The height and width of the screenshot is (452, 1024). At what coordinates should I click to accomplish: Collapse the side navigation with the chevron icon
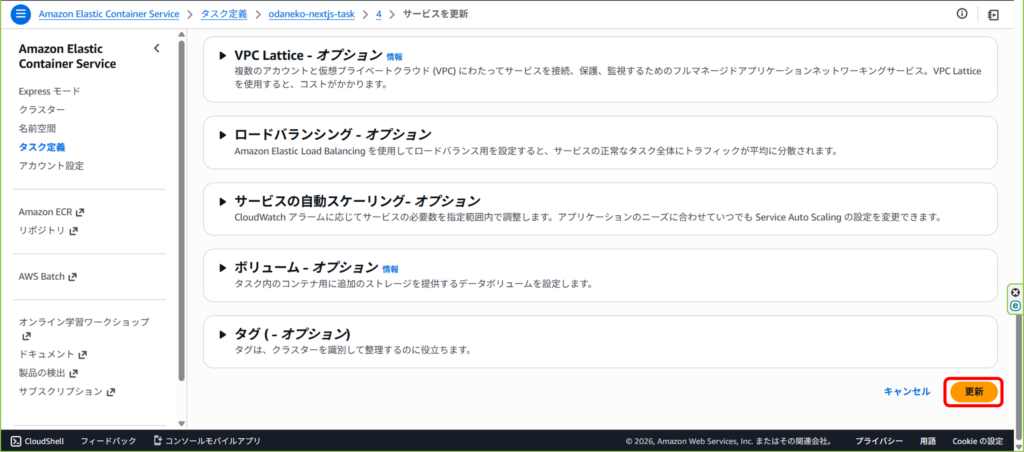[156, 48]
